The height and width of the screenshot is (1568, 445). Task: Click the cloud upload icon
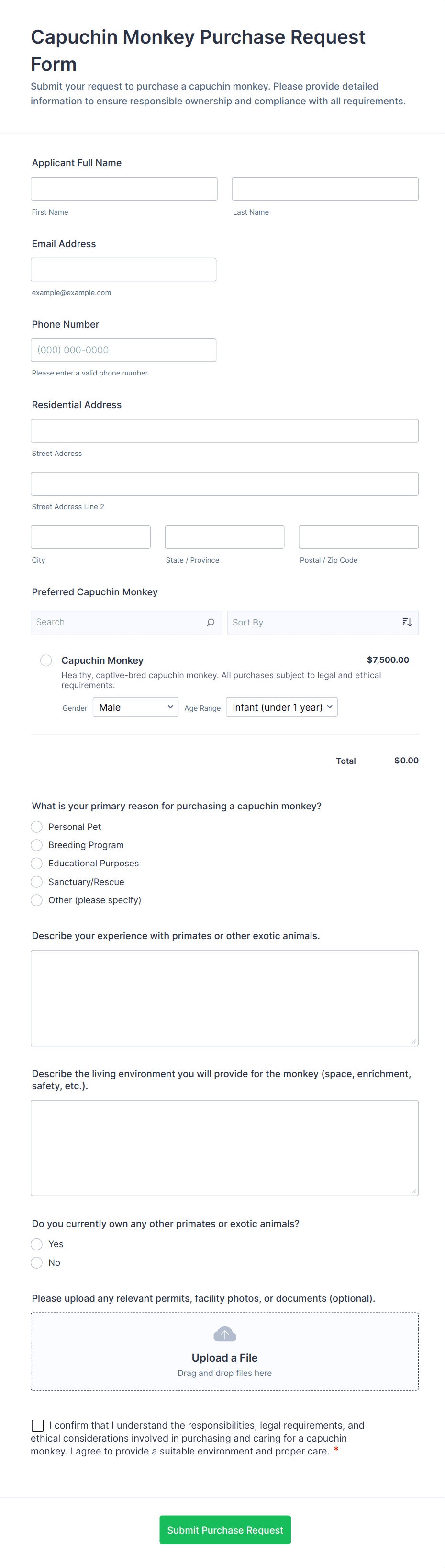click(224, 1334)
